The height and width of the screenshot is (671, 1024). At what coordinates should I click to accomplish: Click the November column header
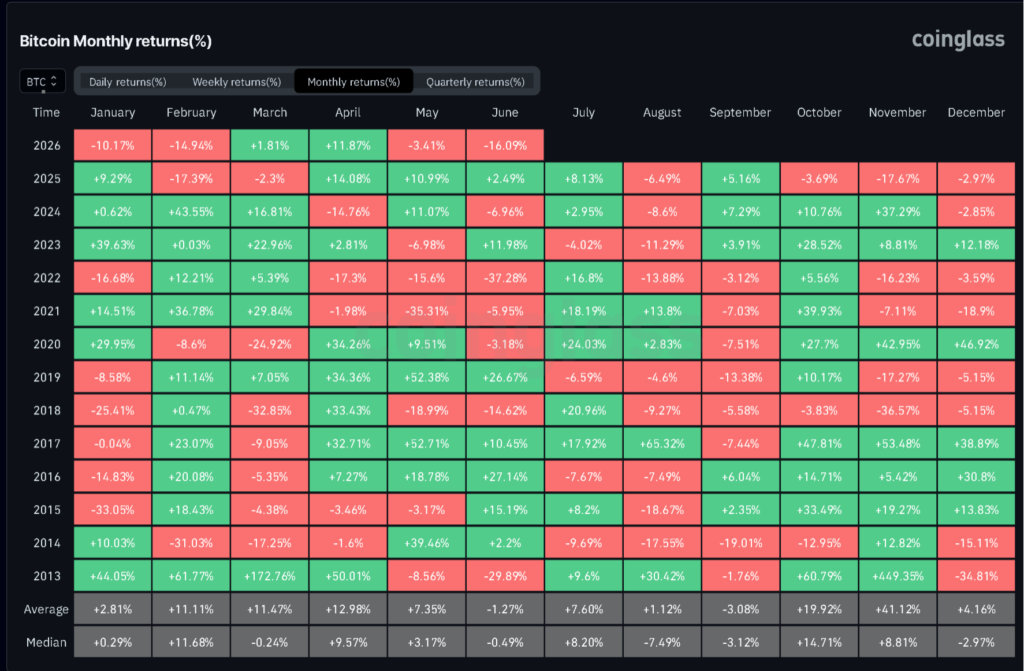(897, 112)
